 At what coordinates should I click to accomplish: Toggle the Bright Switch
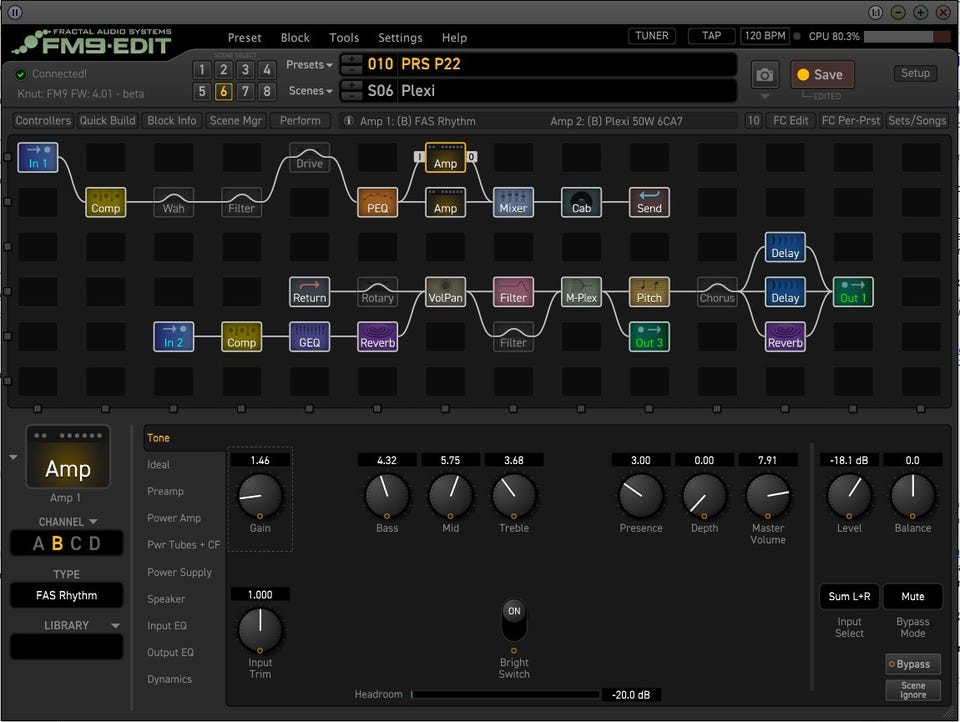514,622
